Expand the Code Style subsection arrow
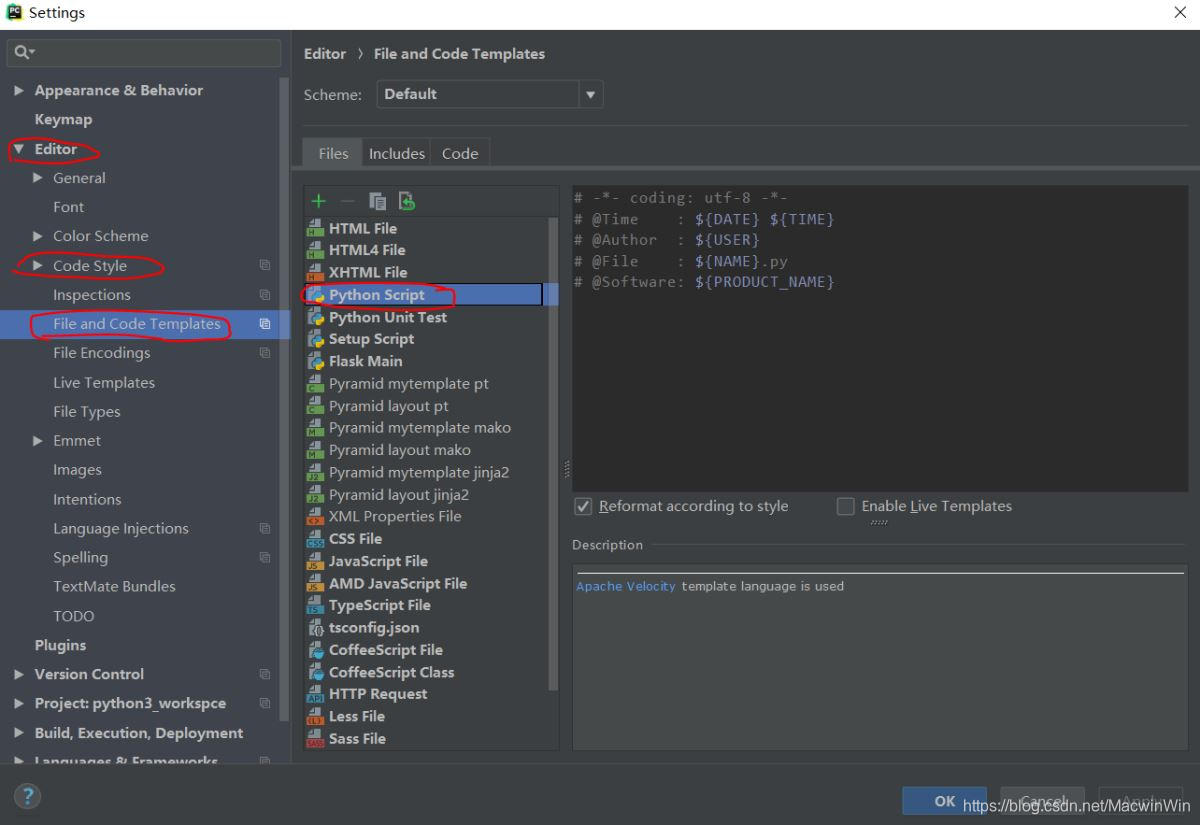The width and height of the screenshot is (1200, 825). coord(38,266)
